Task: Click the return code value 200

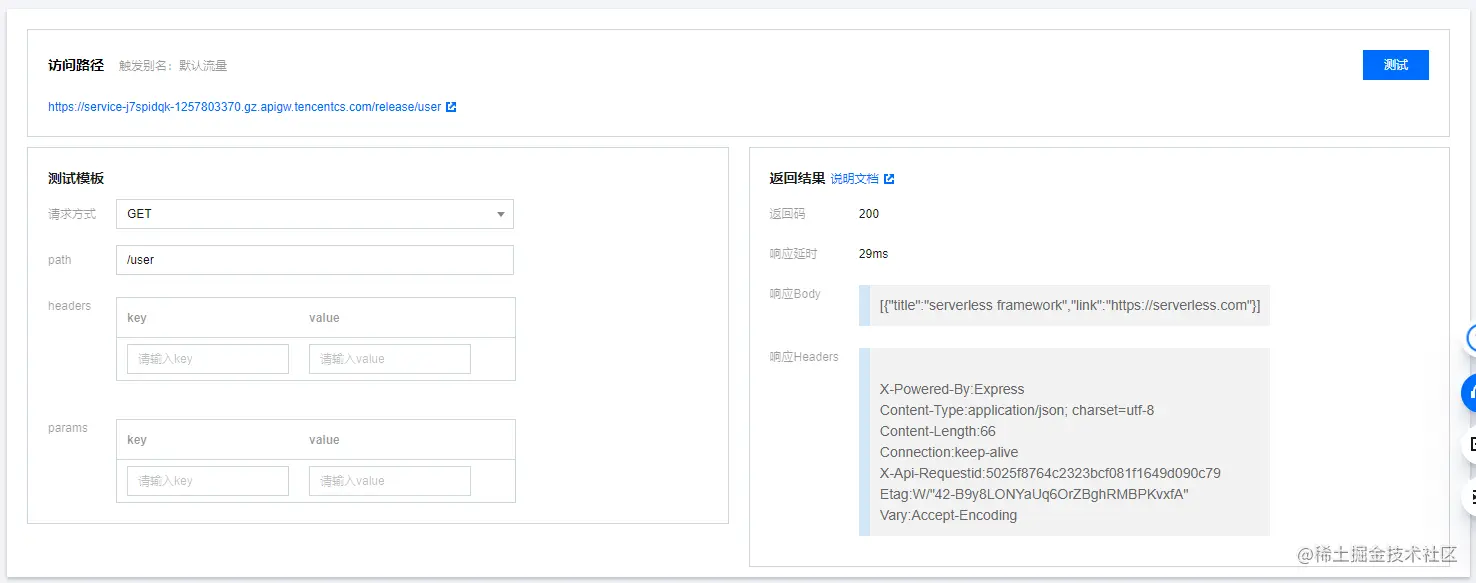Action: pos(869,214)
